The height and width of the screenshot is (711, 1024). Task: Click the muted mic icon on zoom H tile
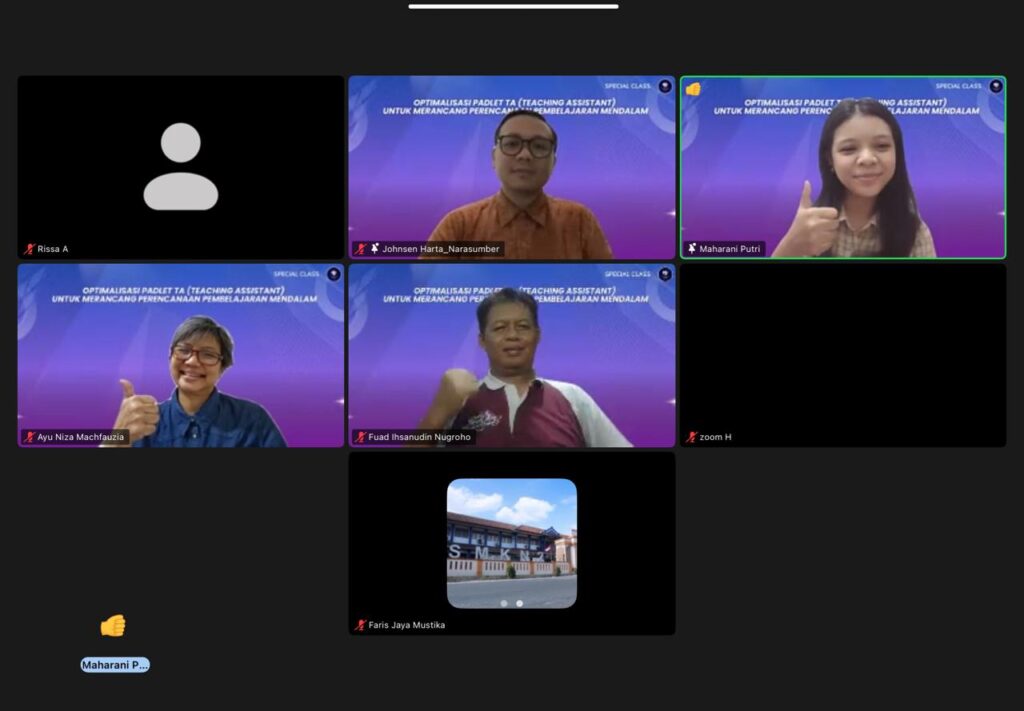coord(691,437)
